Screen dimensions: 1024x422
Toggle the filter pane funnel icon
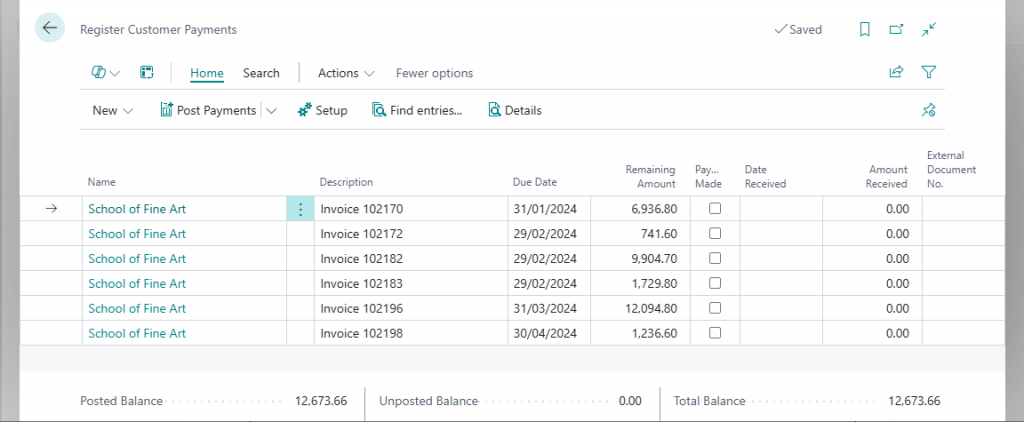tap(929, 72)
